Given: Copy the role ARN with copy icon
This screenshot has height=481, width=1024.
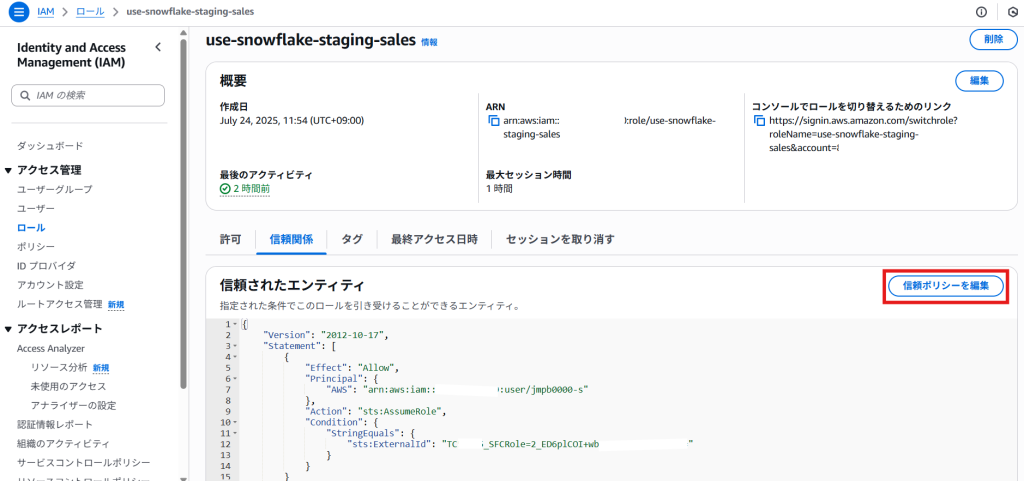Looking at the screenshot, I should (x=494, y=121).
